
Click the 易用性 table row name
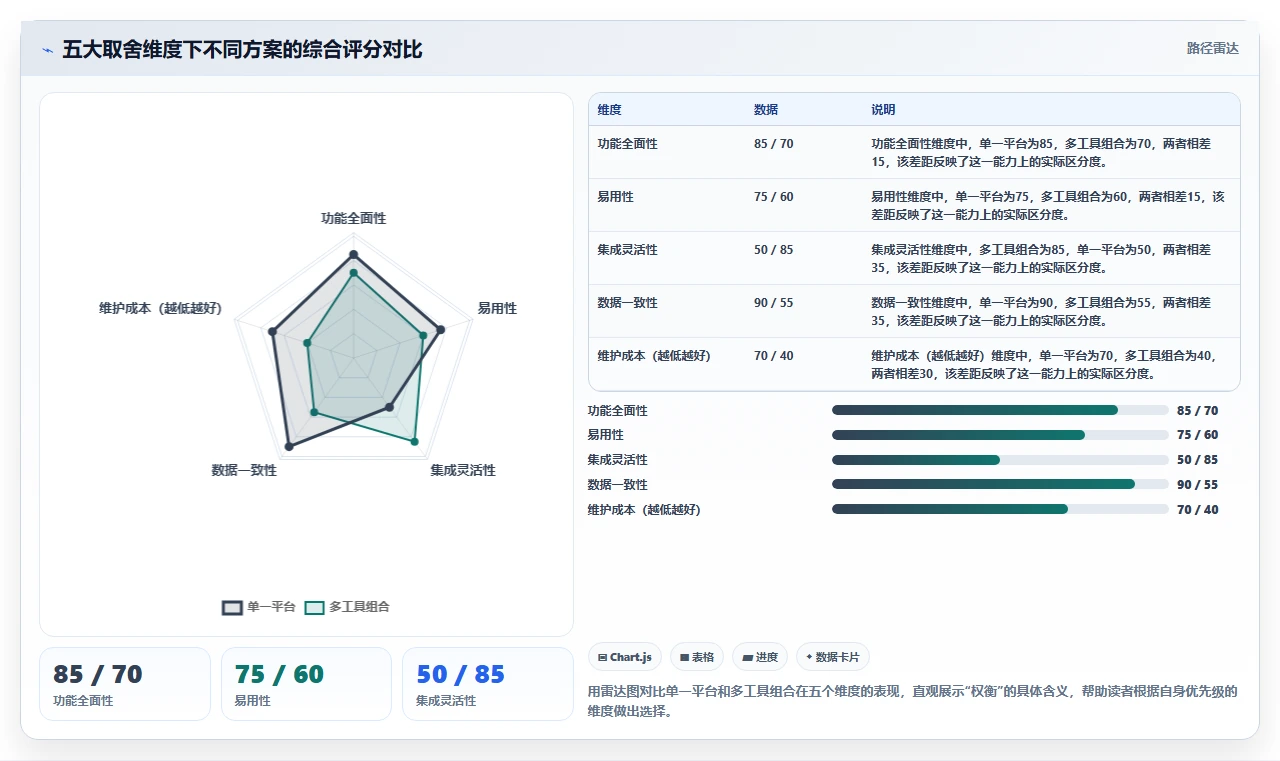pos(616,197)
